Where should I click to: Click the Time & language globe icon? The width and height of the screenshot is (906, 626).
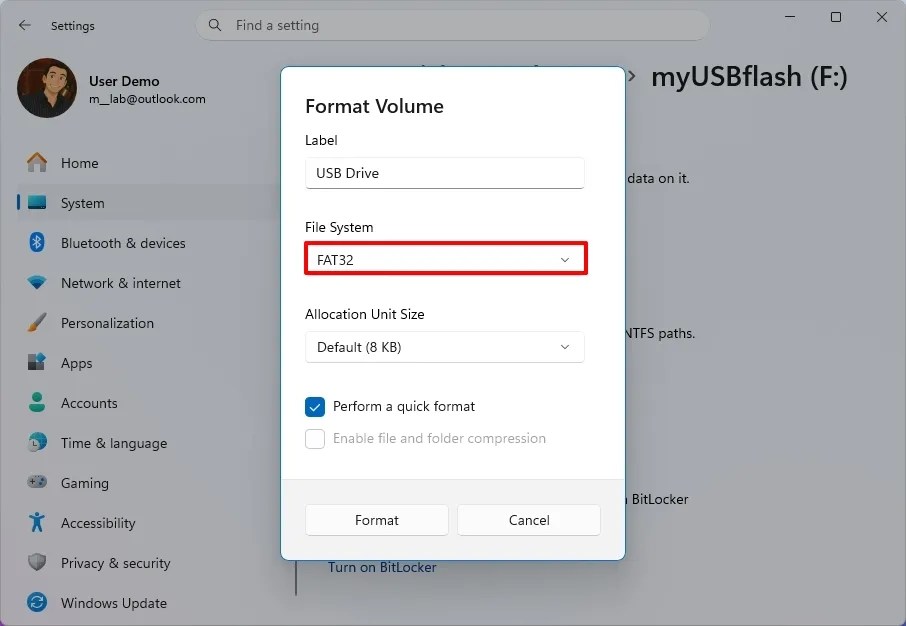[37, 443]
